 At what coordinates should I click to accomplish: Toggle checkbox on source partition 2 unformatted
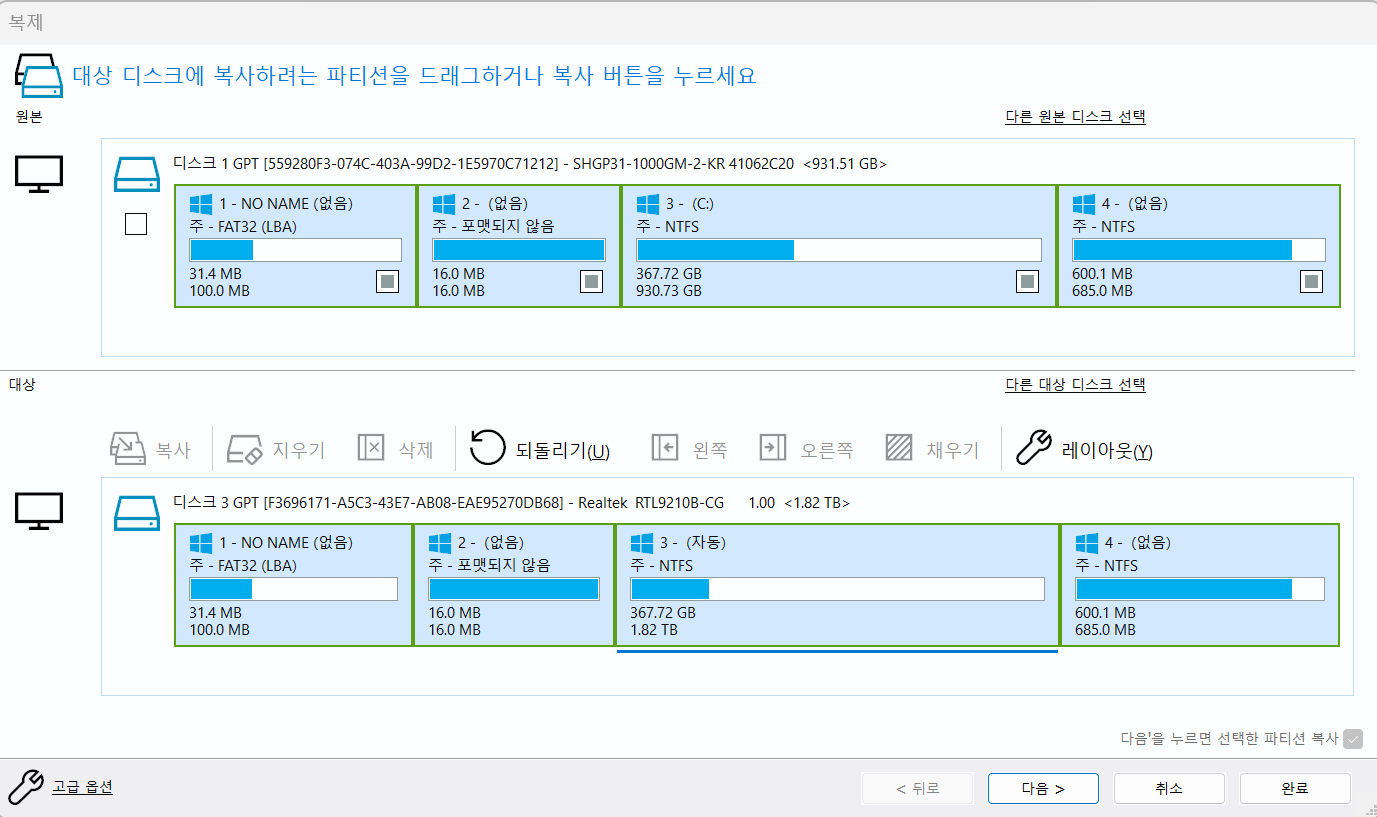pyautogui.click(x=591, y=282)
